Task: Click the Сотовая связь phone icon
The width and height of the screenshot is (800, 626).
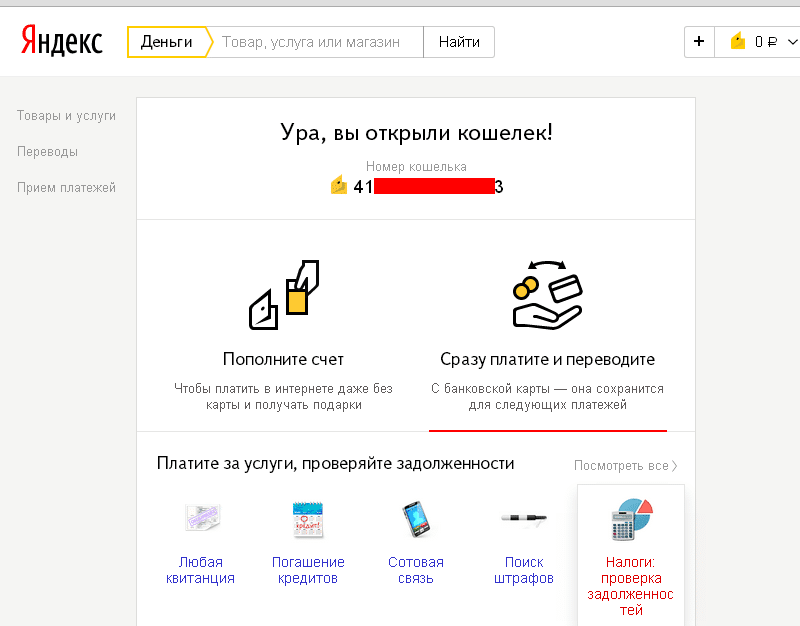Action: point(416,519)
